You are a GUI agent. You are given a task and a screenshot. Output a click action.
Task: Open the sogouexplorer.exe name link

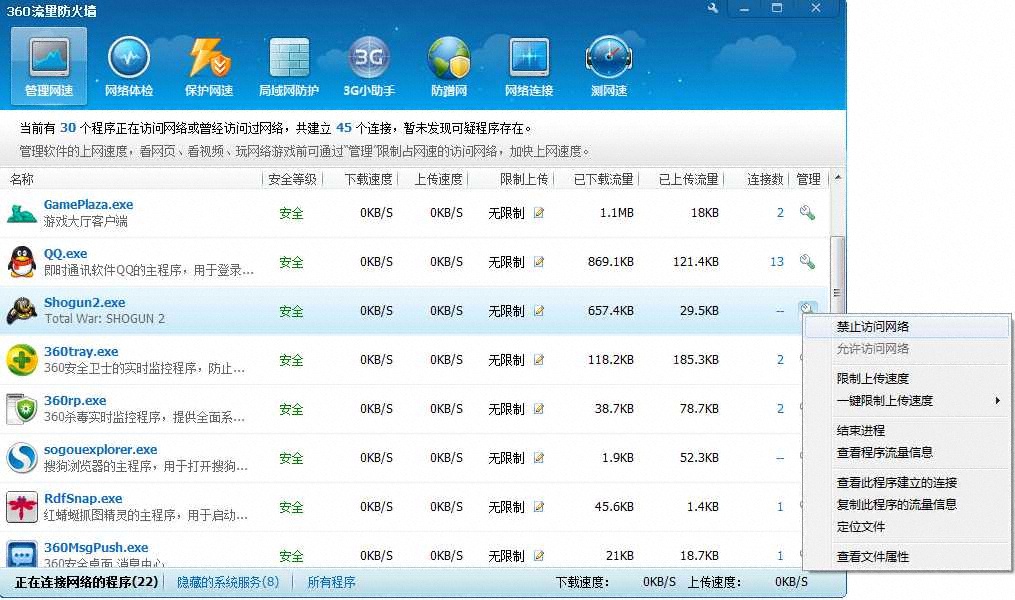[100, 449]
